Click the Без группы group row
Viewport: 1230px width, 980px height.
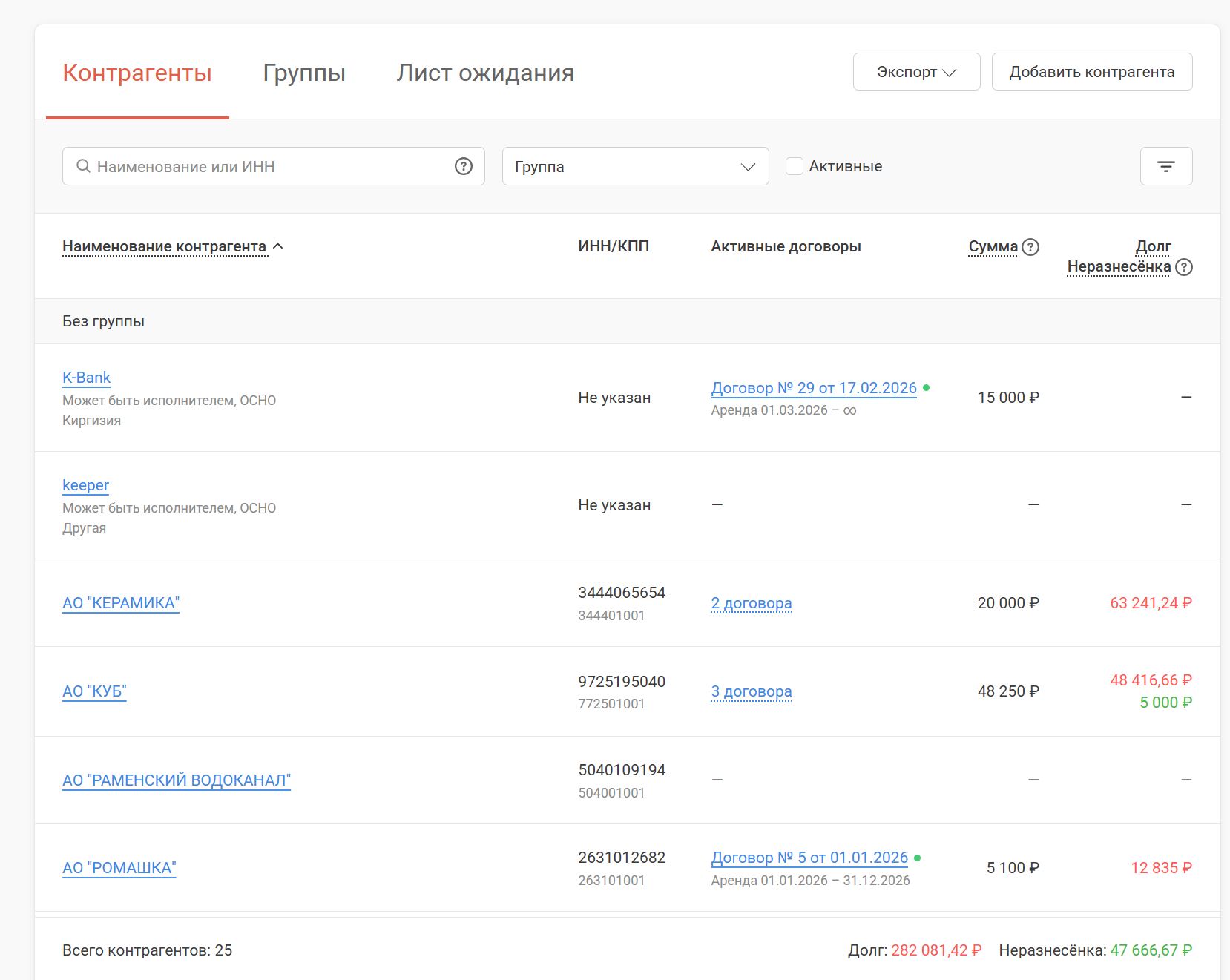point(627,321)
